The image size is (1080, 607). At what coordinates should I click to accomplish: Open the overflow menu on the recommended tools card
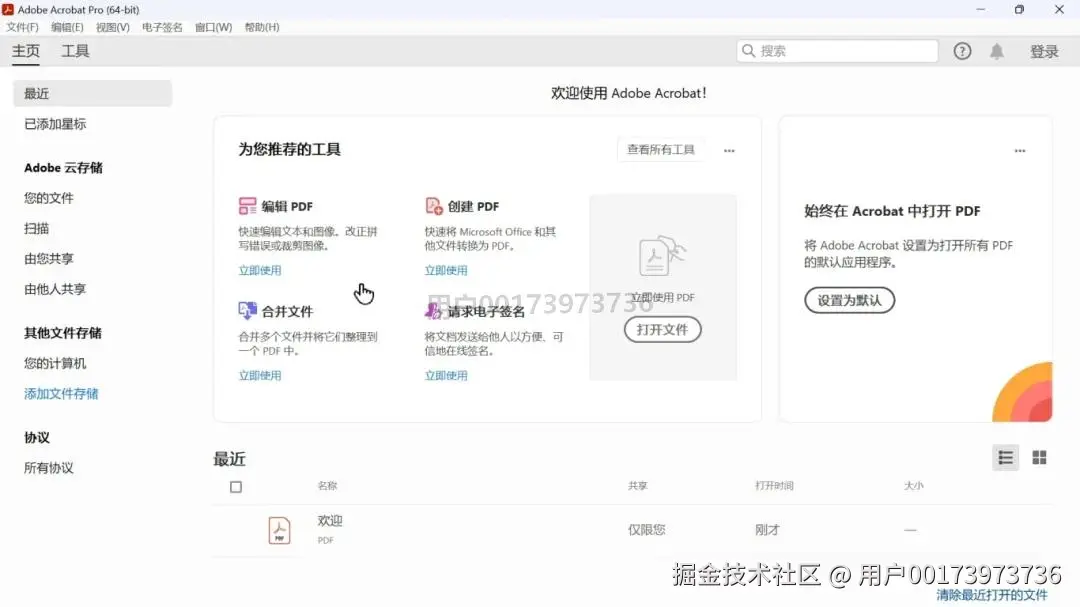point(729,149)
